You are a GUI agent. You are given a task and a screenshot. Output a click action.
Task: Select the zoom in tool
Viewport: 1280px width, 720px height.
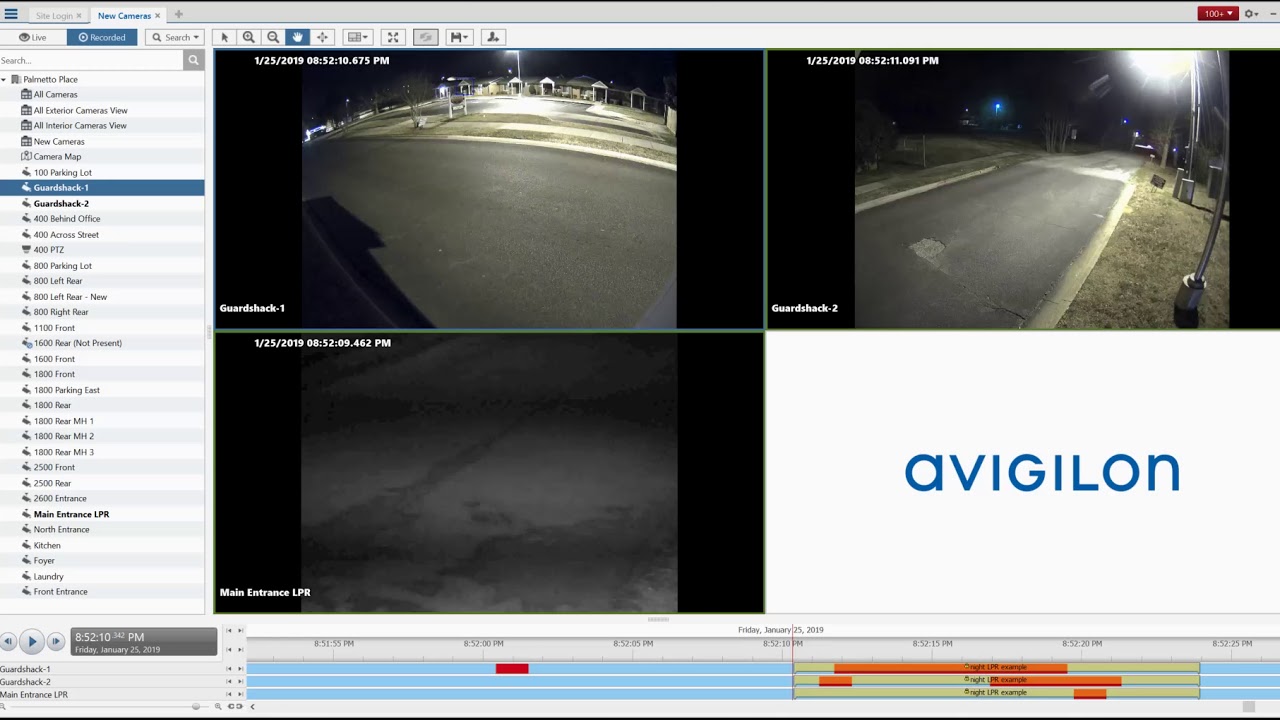[249, 37]
